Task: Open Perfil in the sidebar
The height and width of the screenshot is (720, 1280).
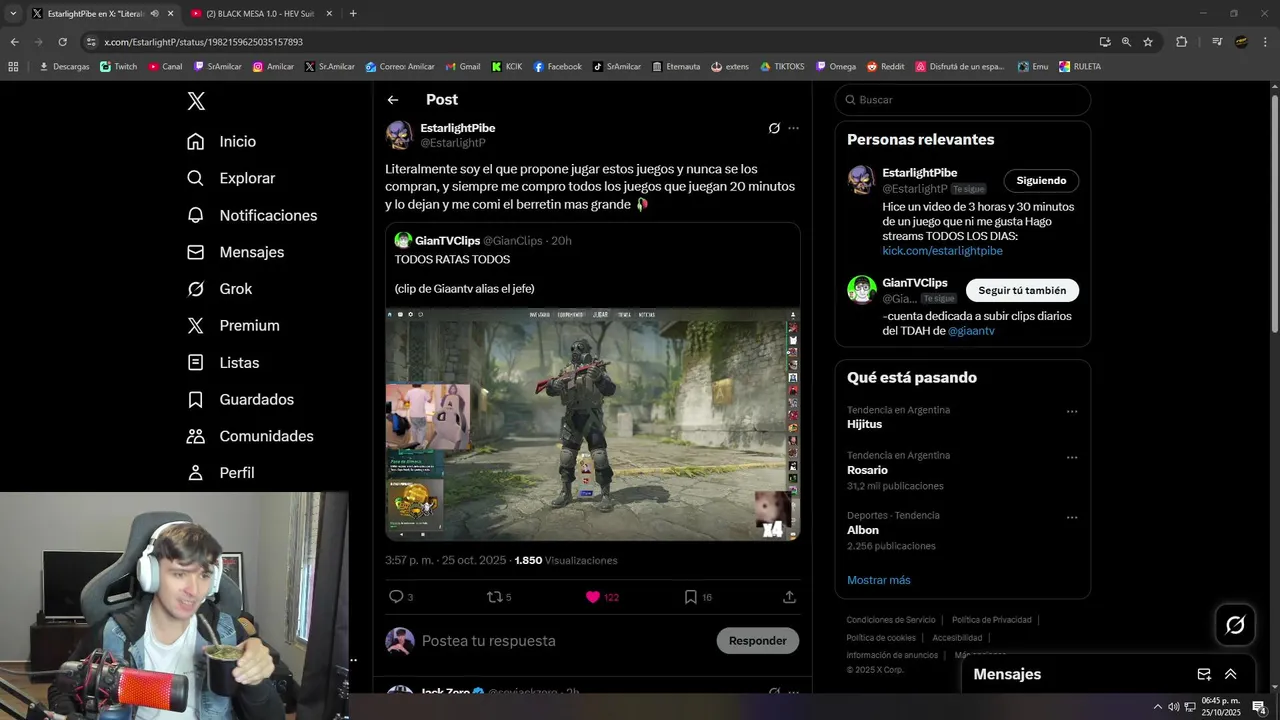Action: pos(221,472)
